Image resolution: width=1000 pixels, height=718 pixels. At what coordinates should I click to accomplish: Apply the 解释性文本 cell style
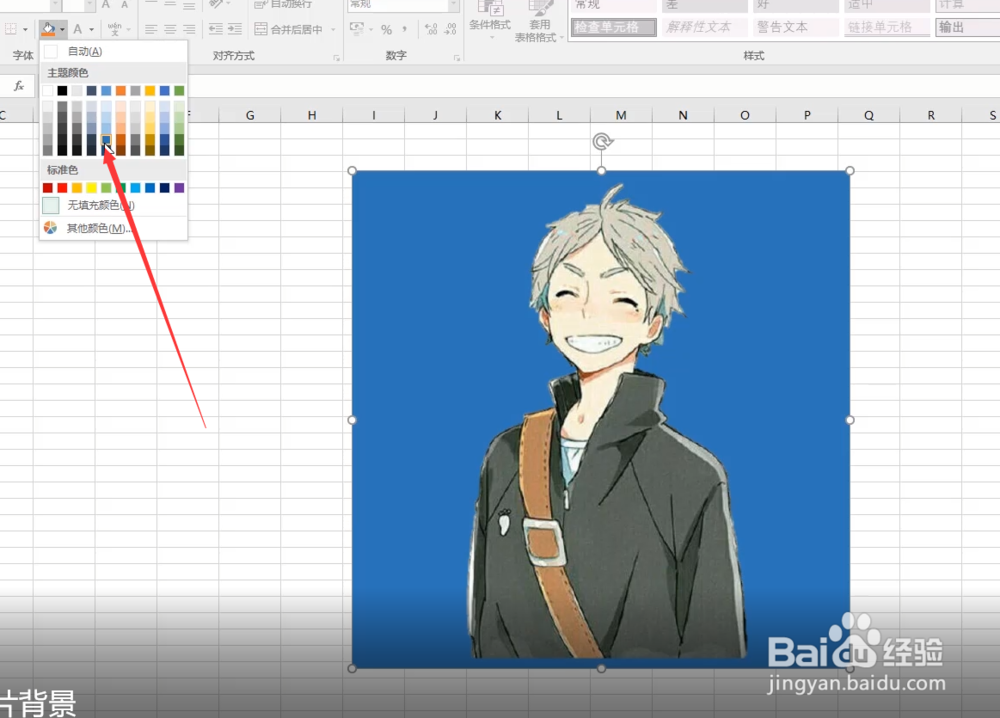(704, 27)
